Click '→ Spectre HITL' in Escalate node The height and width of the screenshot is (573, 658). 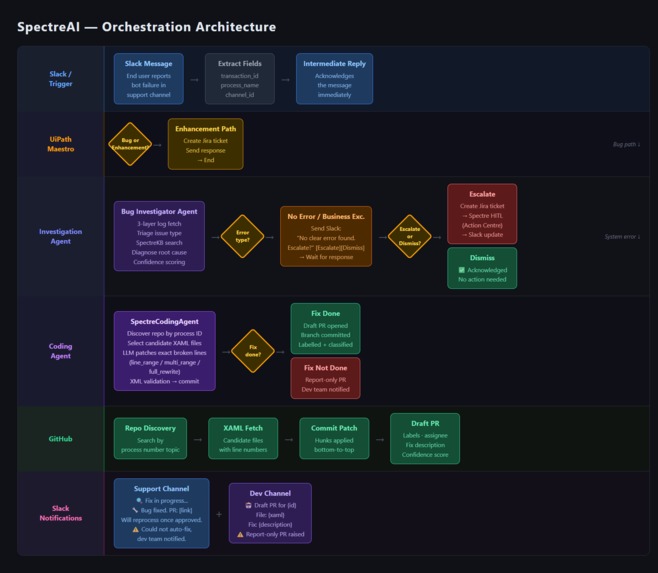tap(482, 216)
